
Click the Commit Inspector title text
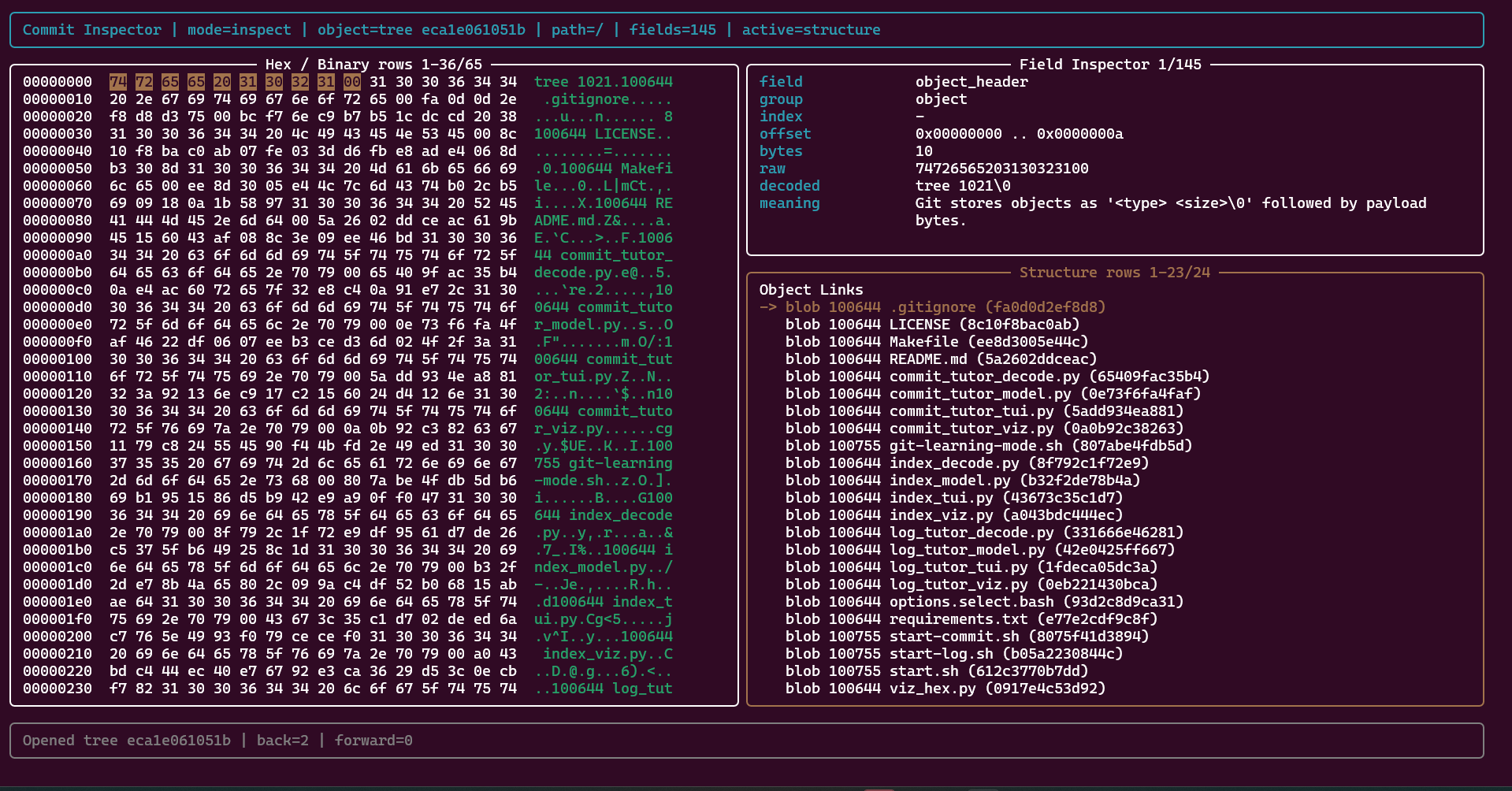(92, 30)
